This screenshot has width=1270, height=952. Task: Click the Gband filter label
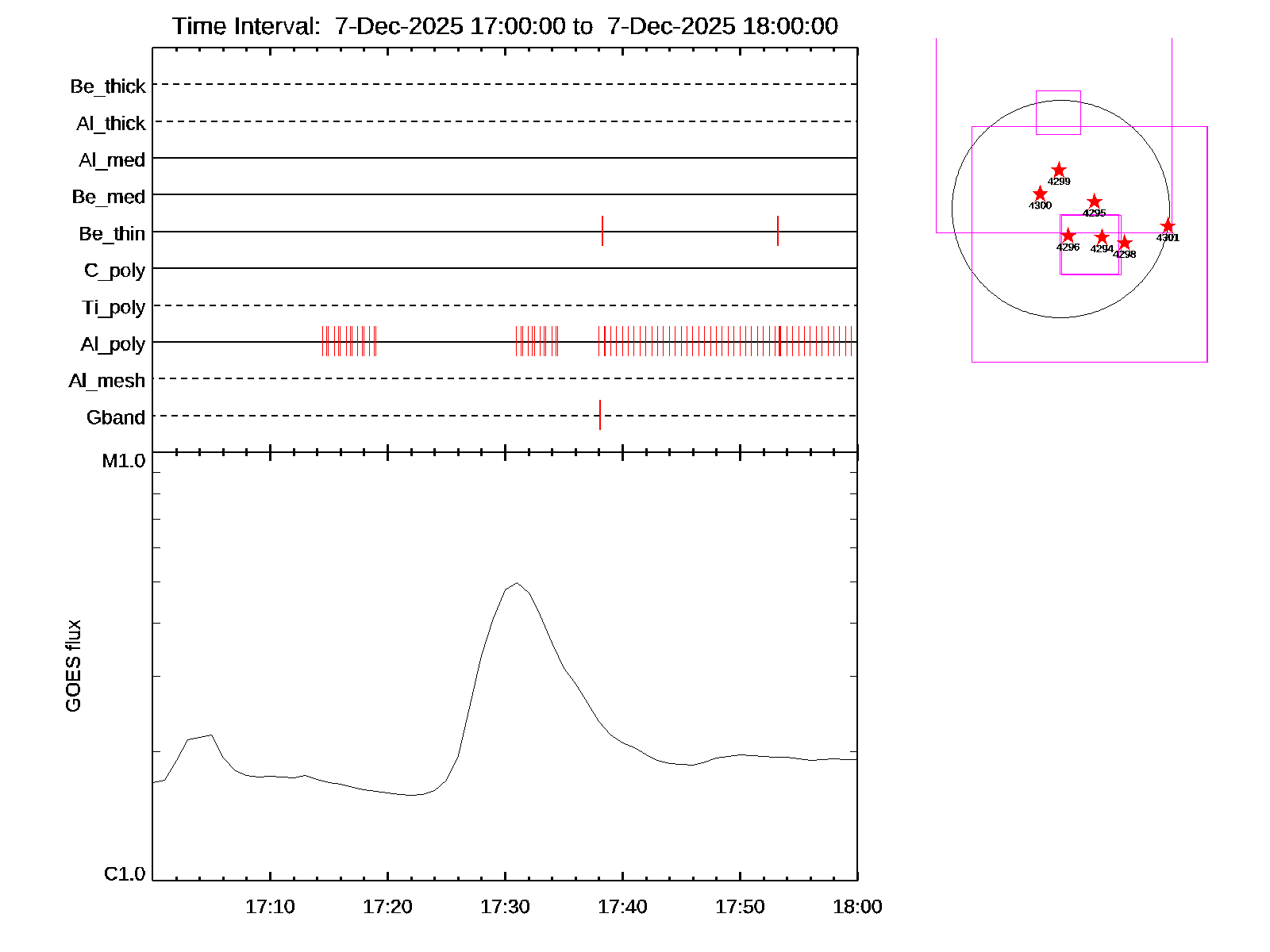tap(116, 417)
